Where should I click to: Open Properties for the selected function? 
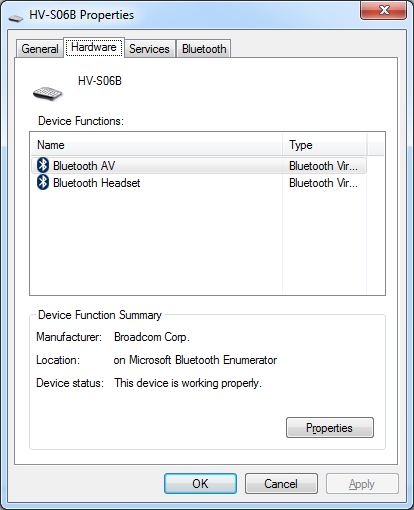pyautogui.click(x=330, y=427)
